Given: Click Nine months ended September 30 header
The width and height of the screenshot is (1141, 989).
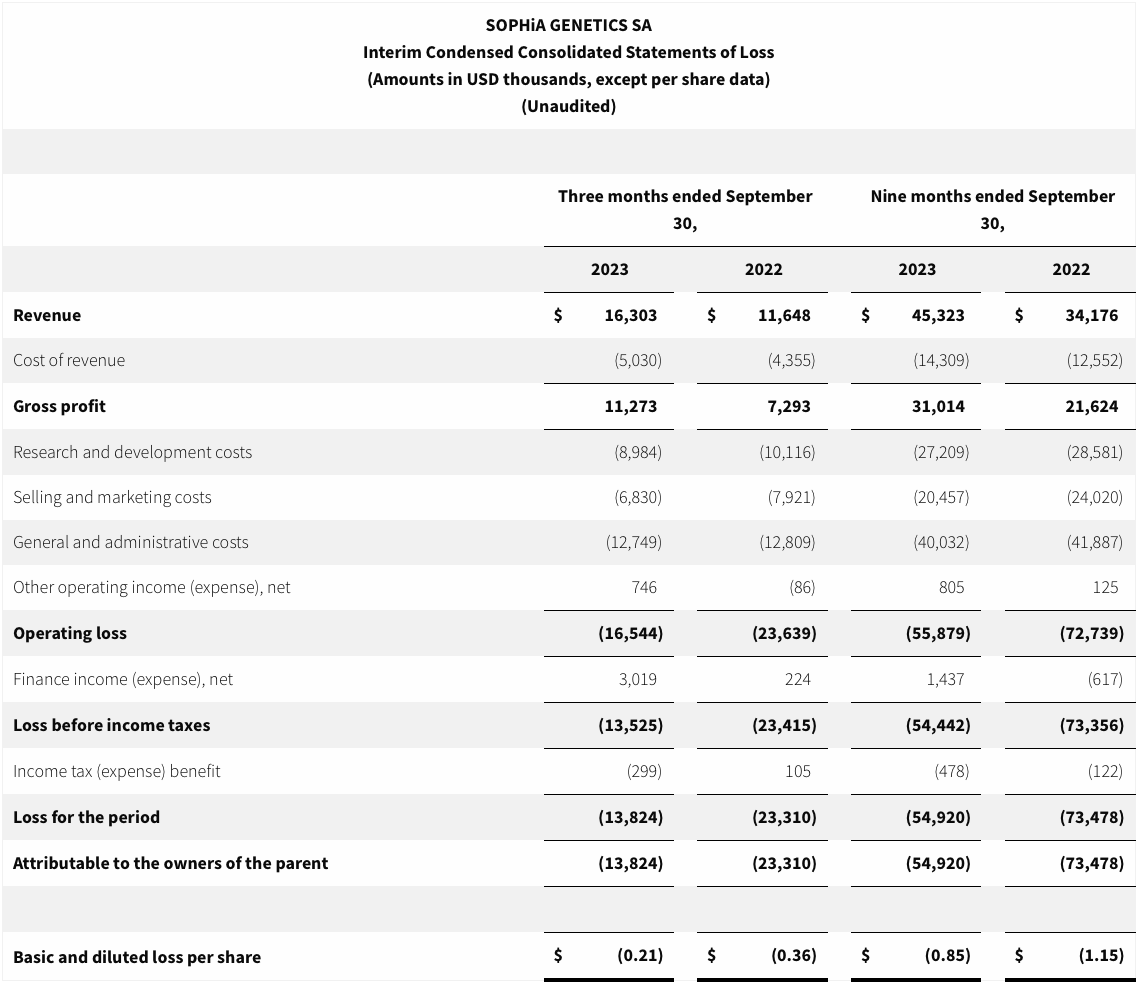Looking at the screenshot, I should [992, 209].
